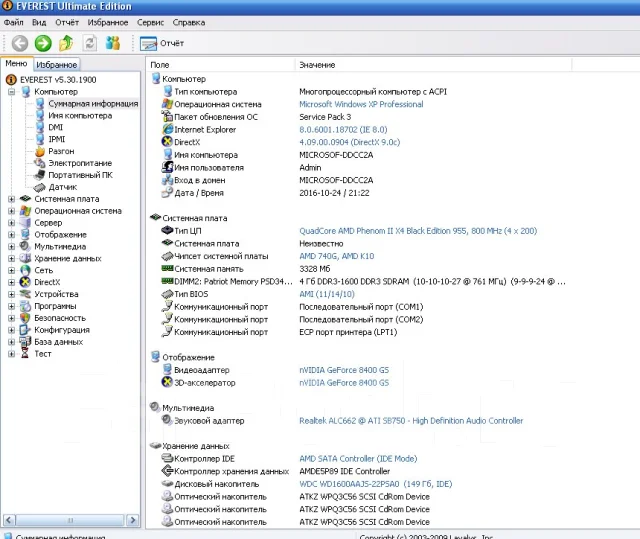640x539 pixels.
Task: Open the AMD SATA Controller (IDE Mode) link
Action: [358, 458]
